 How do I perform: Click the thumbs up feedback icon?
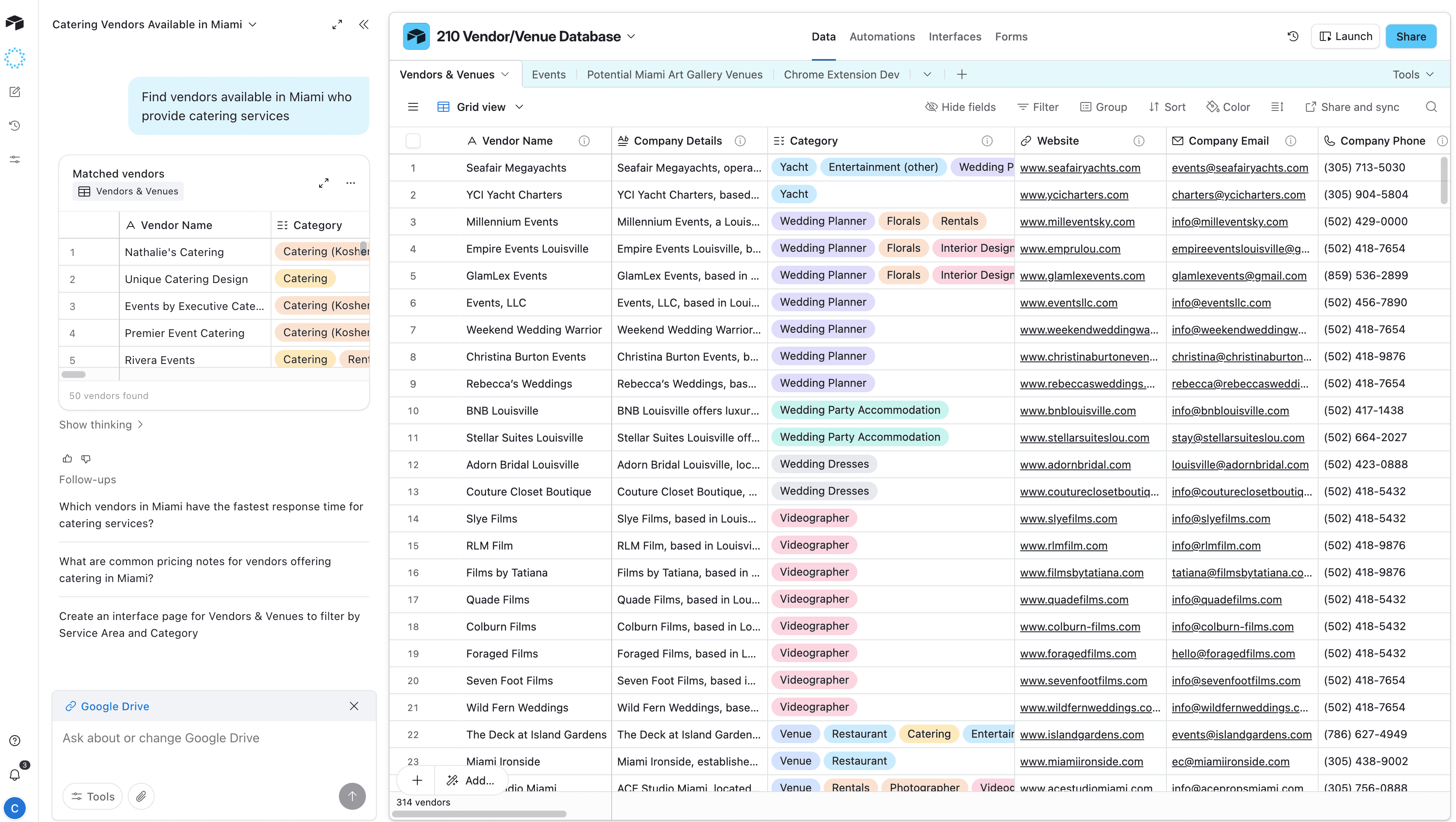coord(67,458)
